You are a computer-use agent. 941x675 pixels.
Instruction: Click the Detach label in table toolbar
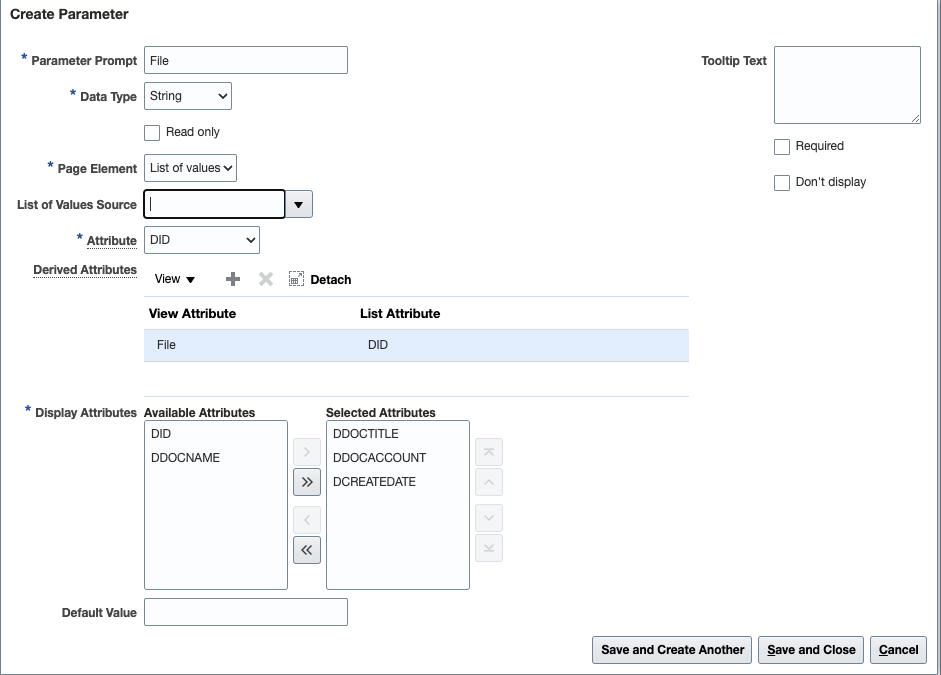click(331, 280)
